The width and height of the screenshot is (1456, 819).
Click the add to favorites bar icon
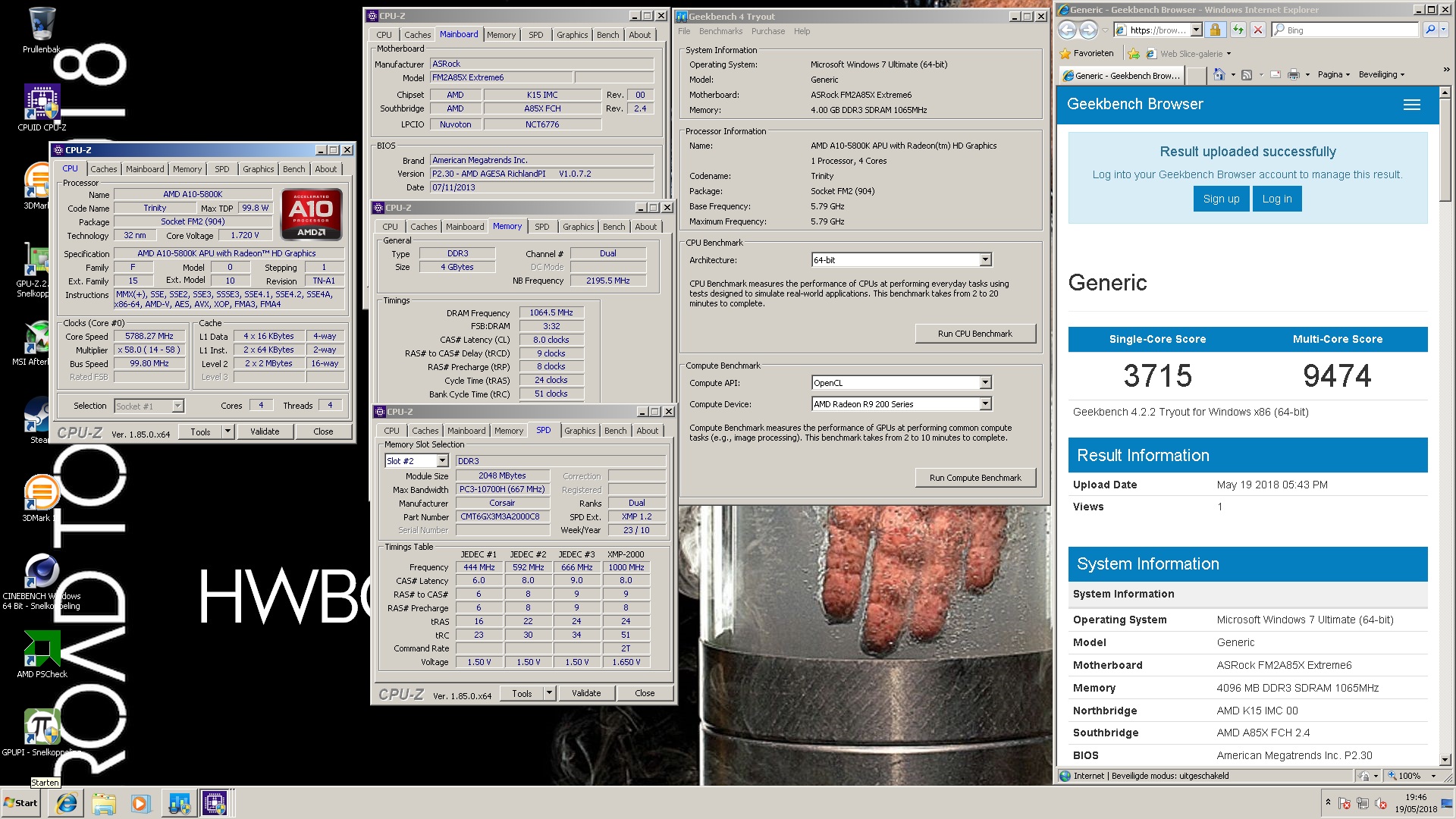tap(1134, 53)
